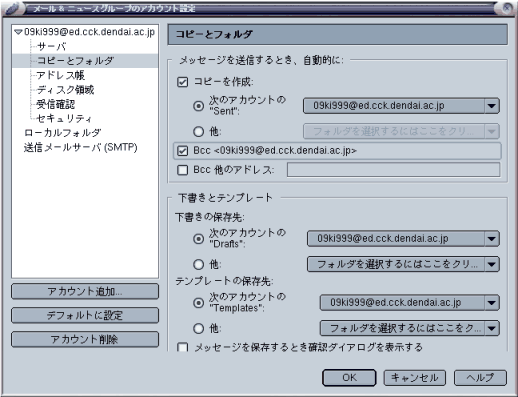This screenshot has height=397, width=518.
Task: Click the title bar feather icon
Action: 13,8
